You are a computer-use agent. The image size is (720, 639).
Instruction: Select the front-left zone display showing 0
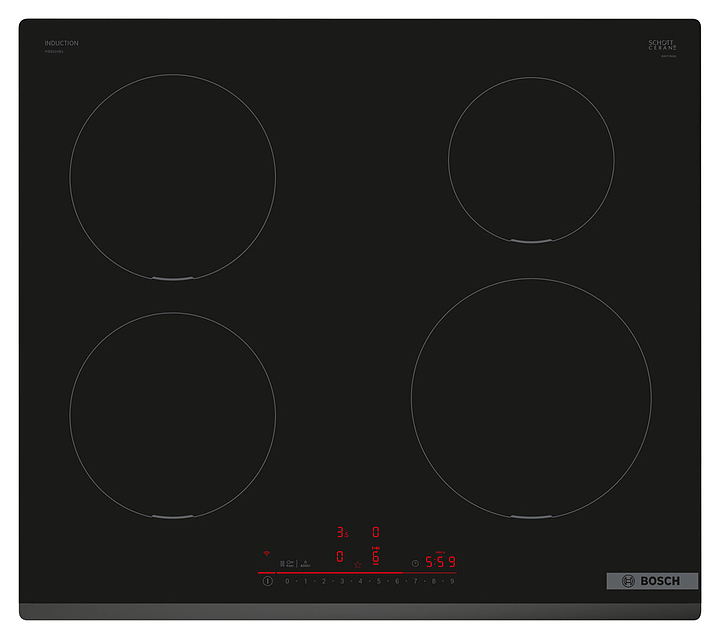[340, 557]
